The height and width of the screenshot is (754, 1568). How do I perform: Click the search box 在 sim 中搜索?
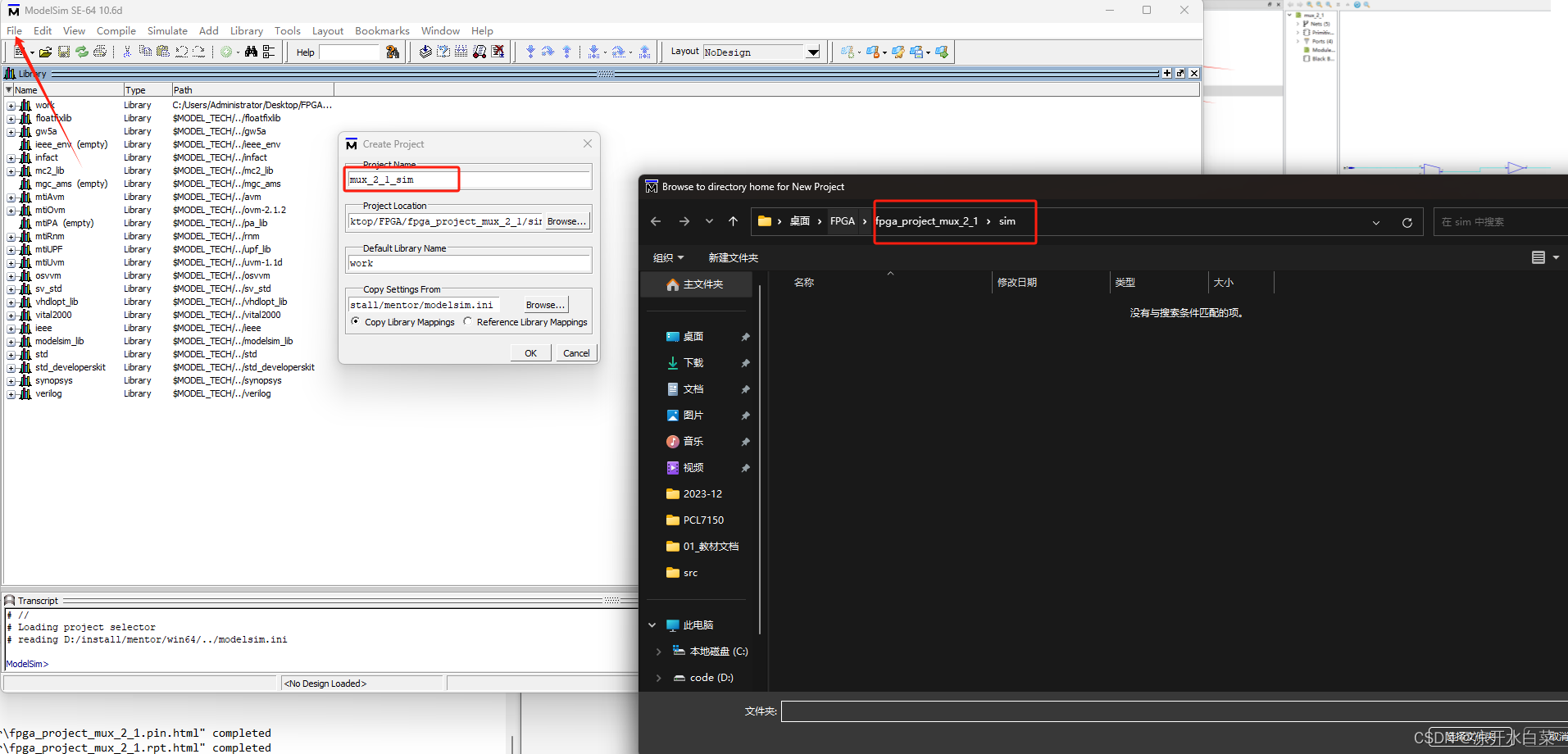click(x=1500, y=222)
